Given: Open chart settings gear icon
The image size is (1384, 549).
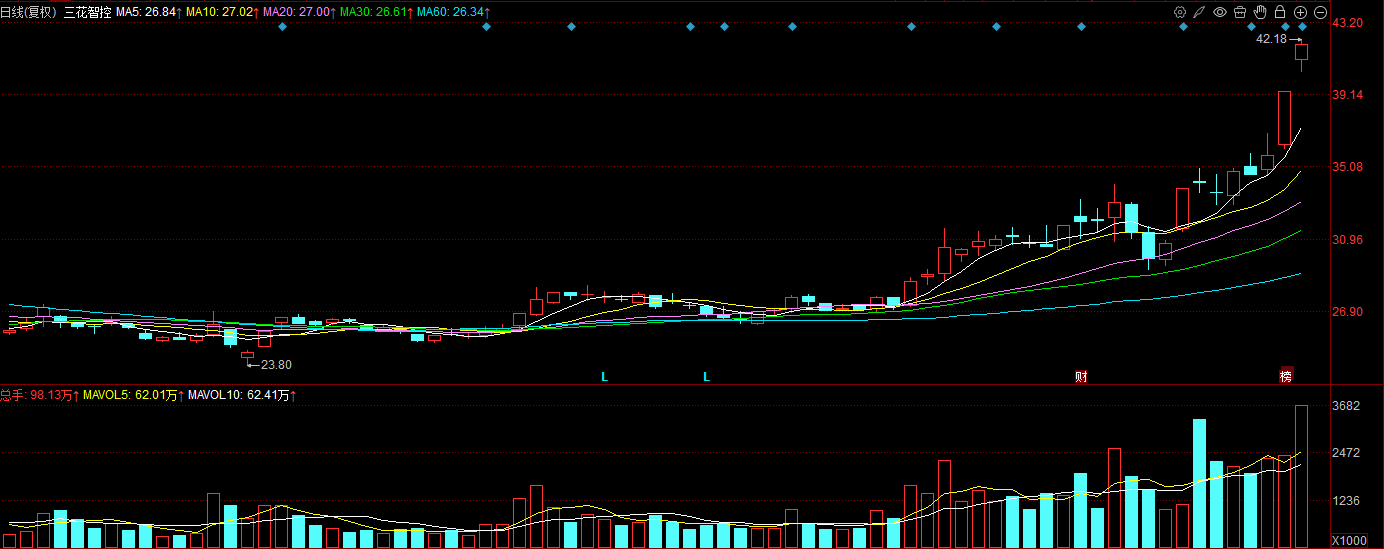Looking at the screenshot, I should pyautogui.click(x=1180, y=12).
